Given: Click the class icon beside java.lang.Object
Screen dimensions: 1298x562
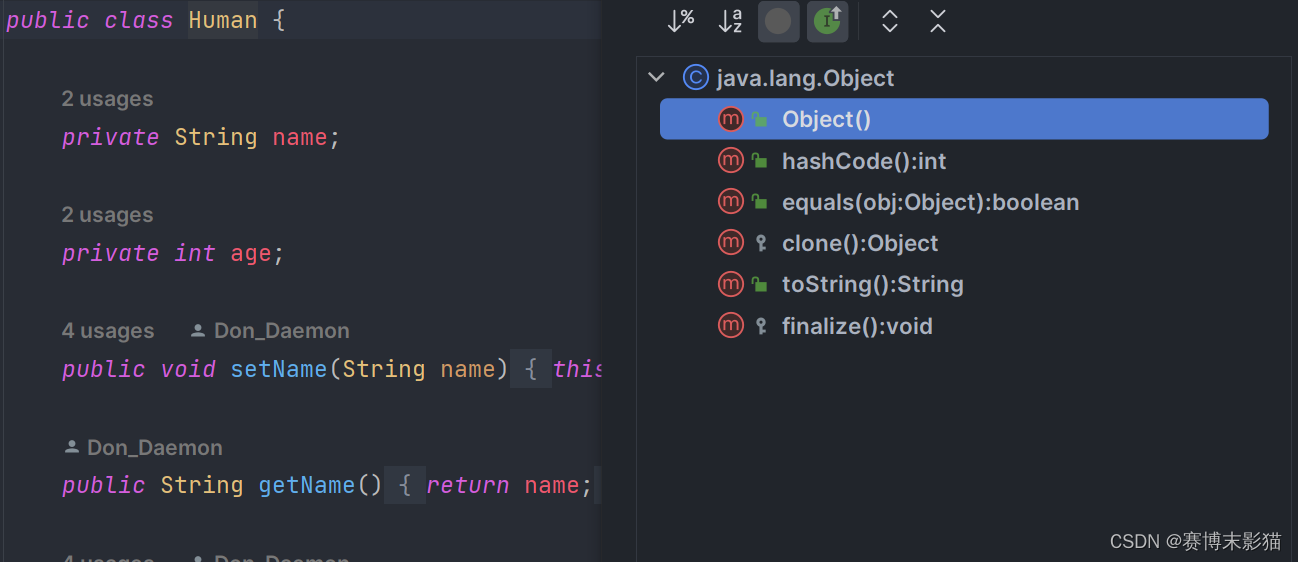Looking at the screenshot, I should 695,78.
